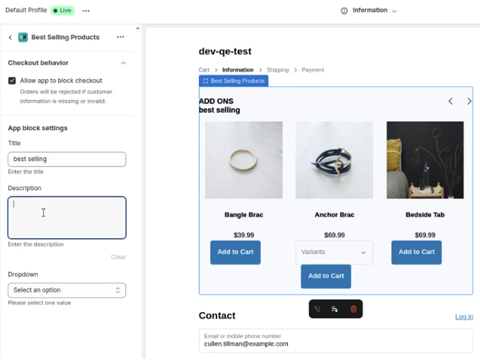Go back using the left arrow
480x360 pixels.
[x=10, y=37]
